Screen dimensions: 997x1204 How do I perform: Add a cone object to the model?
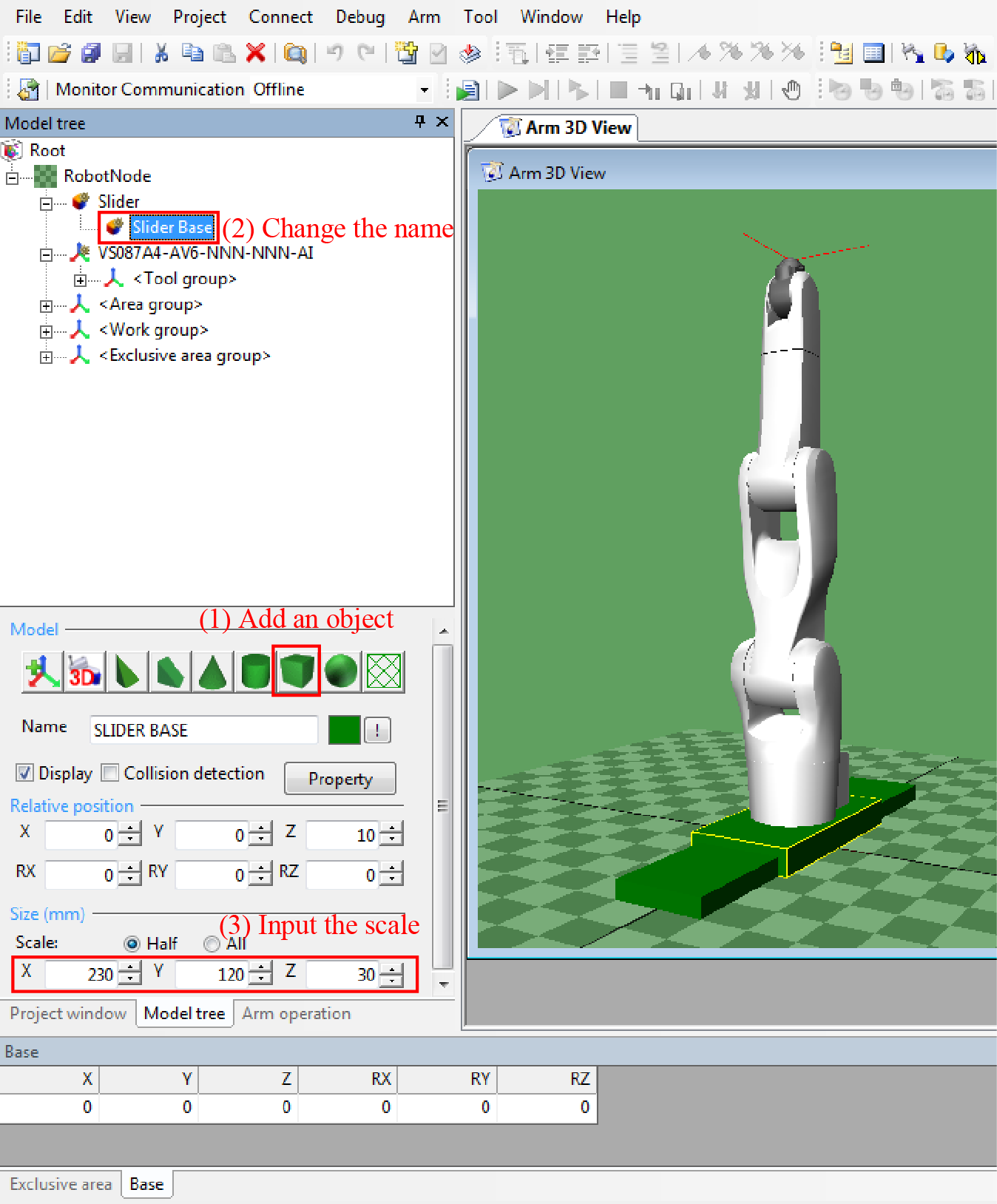[213, 672]
